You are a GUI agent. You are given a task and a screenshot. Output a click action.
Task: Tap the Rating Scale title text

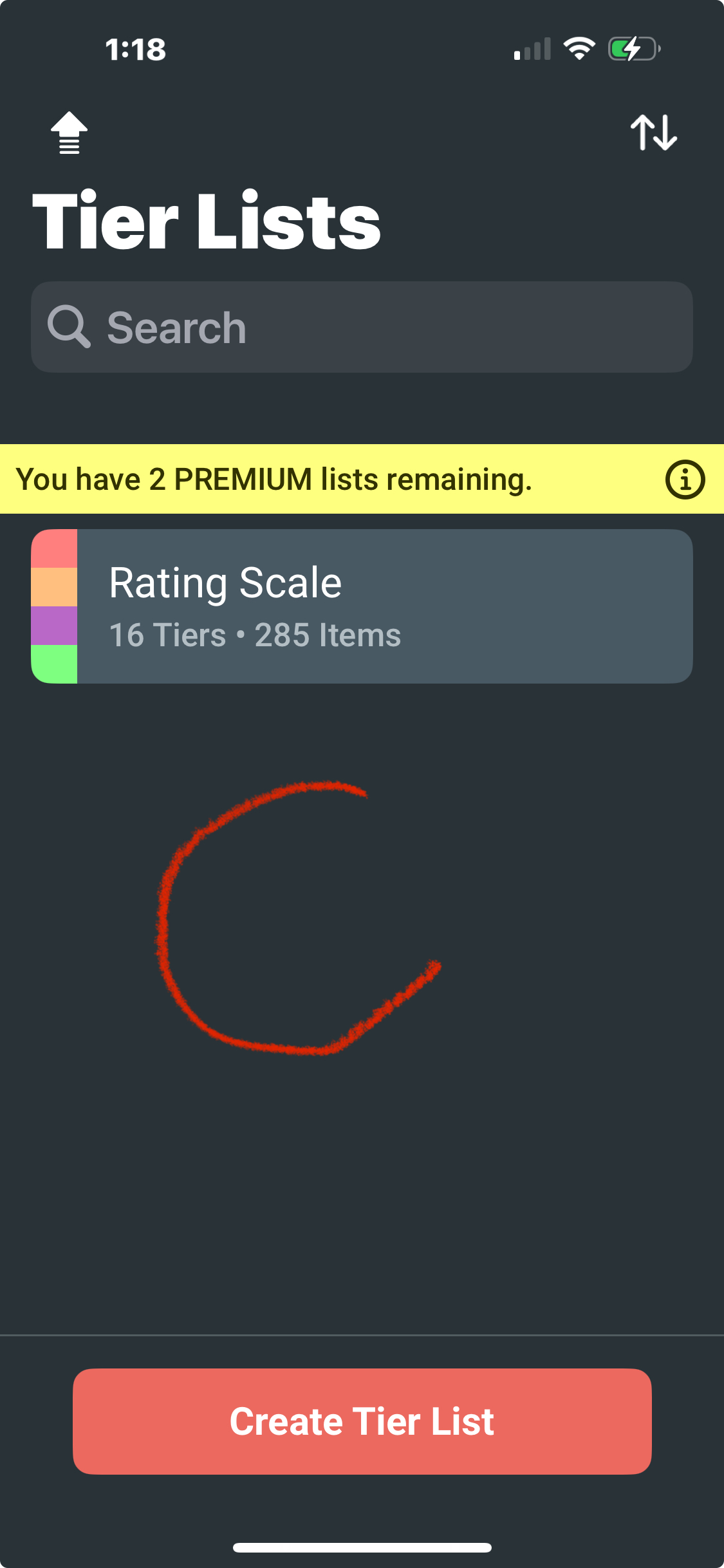click(225, 583)
